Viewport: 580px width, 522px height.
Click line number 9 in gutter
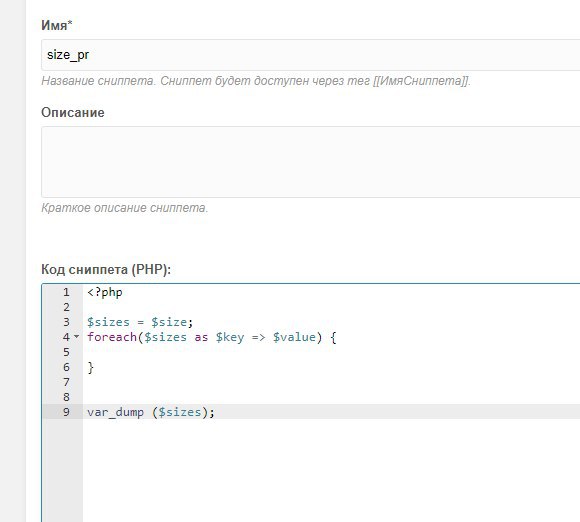[66, 412]
